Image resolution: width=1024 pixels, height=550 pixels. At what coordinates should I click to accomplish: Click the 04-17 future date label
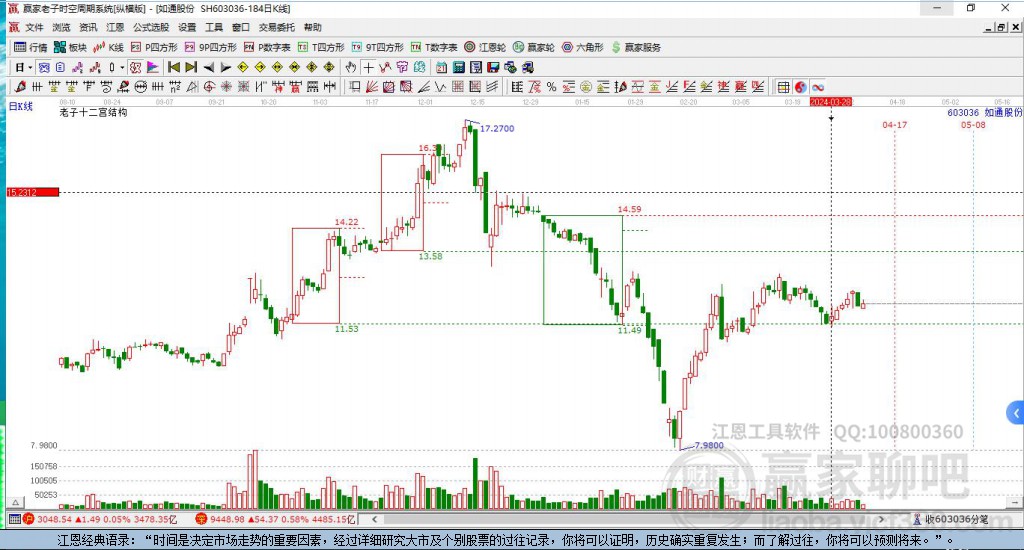[x=895, y=125]
